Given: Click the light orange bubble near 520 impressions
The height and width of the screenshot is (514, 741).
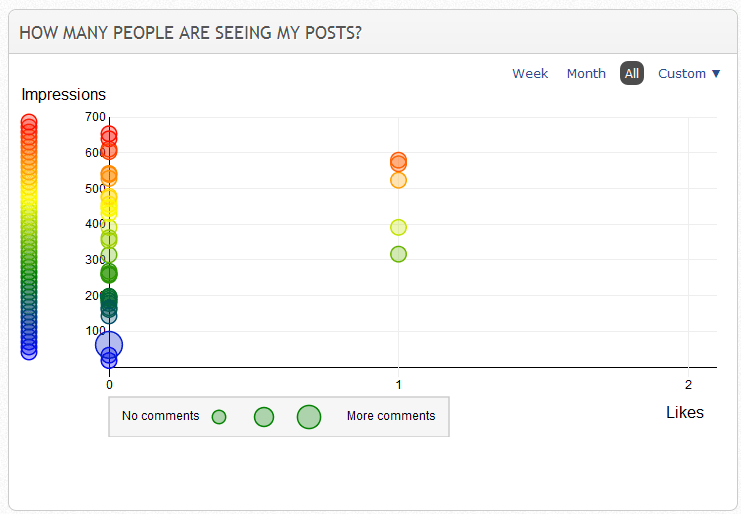Looking at the screenshot, I should pyautogui.click(x=398, y=180).
